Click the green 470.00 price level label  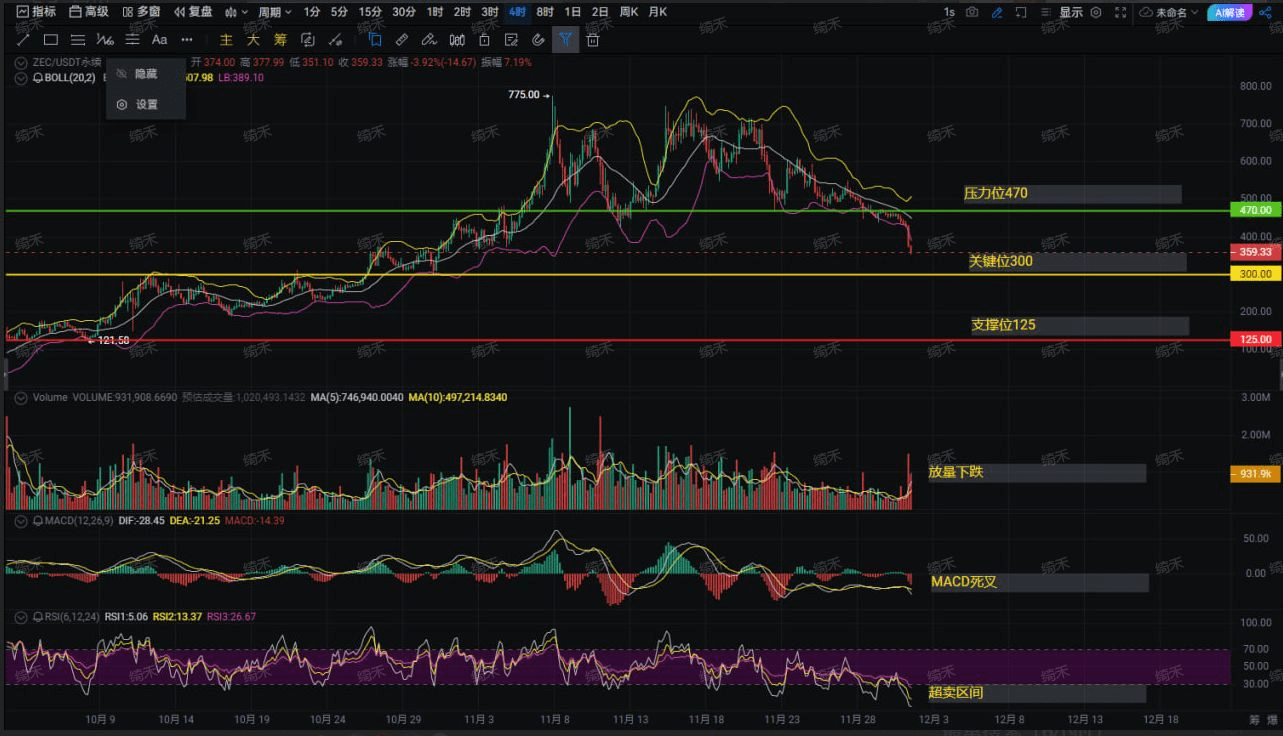[1255, 210]
